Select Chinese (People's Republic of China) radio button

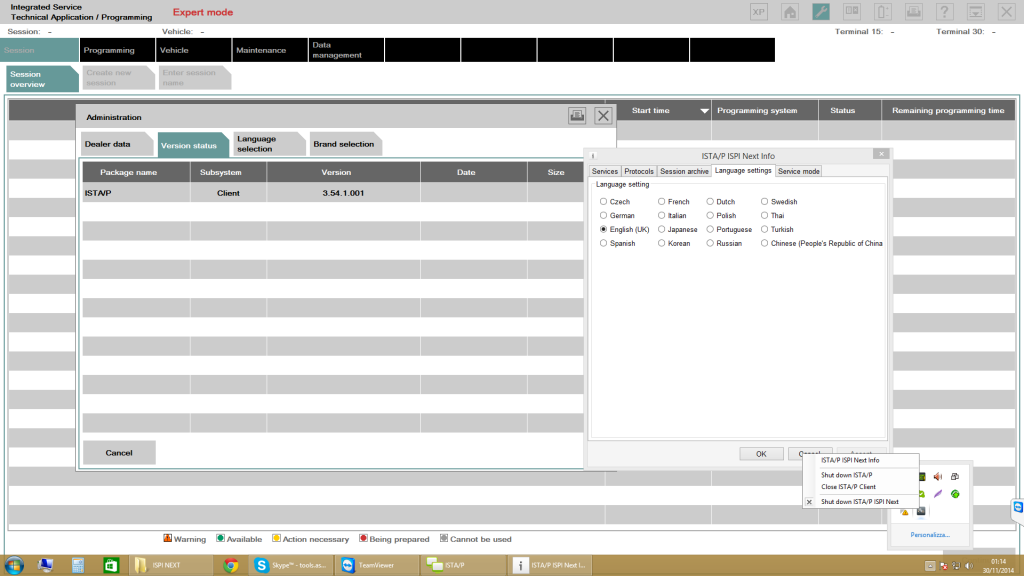coord(765,243)
